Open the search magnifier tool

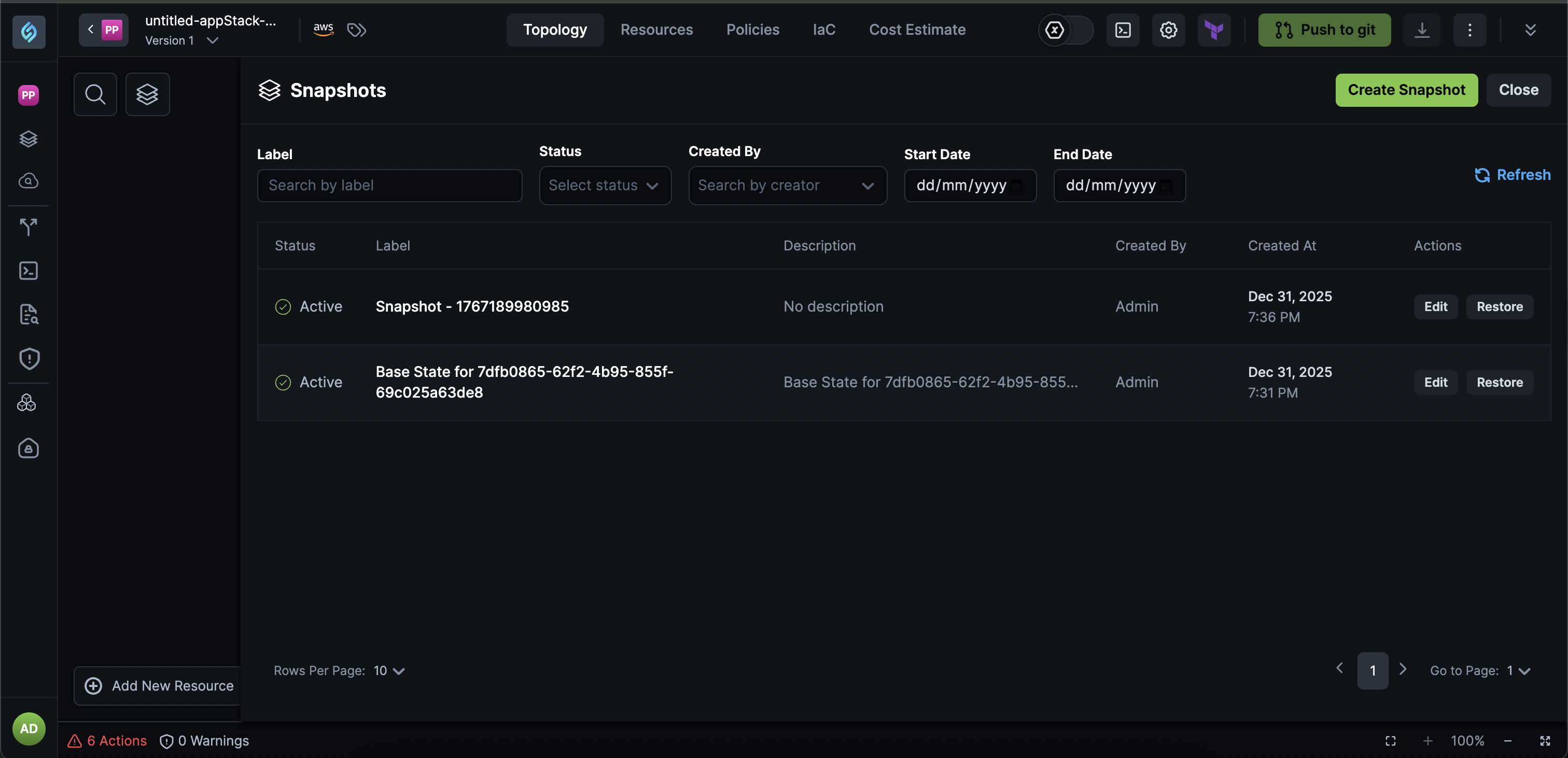(x=95, y=94)
